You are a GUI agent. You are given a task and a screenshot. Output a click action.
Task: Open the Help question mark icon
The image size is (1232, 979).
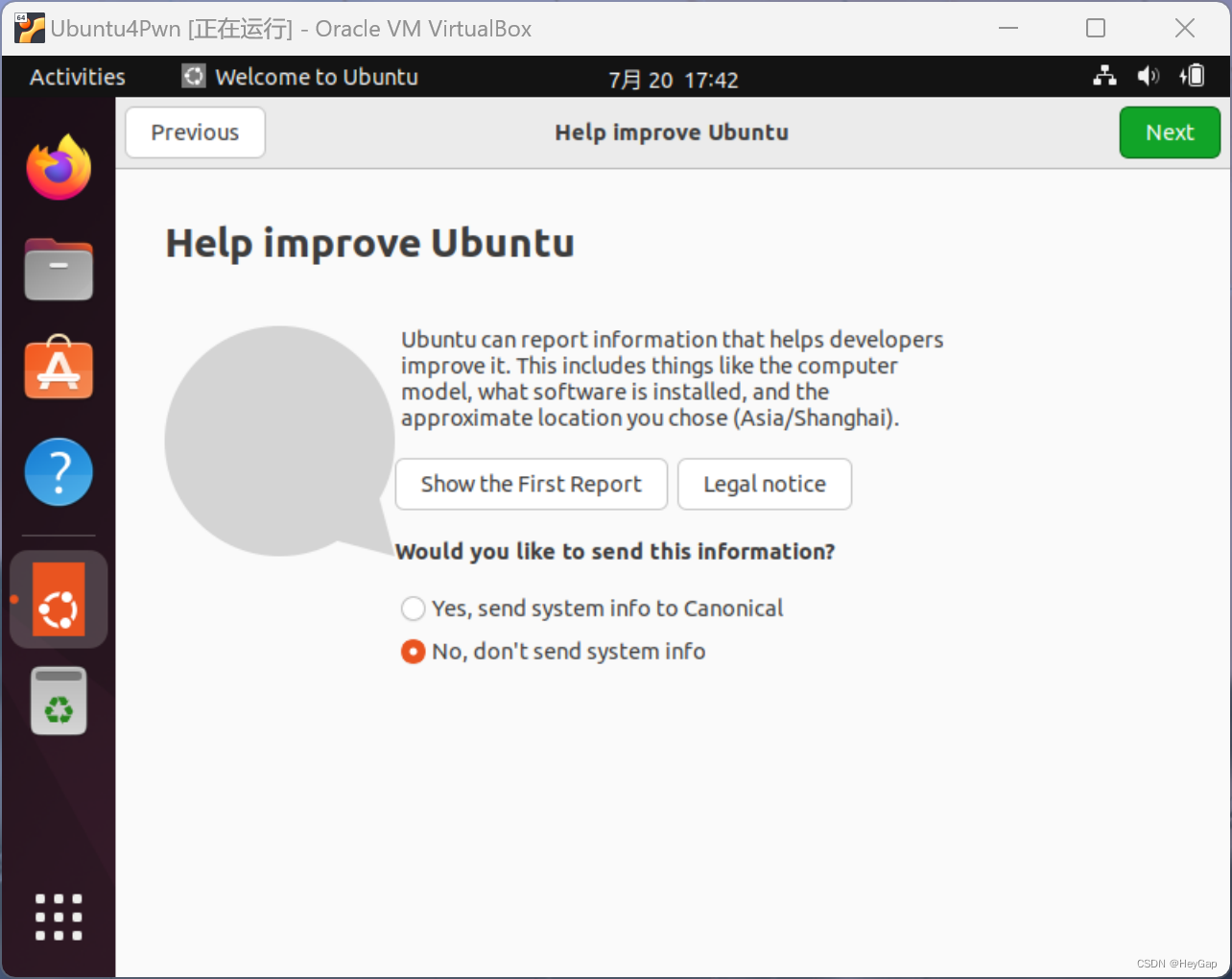(59, 471)
